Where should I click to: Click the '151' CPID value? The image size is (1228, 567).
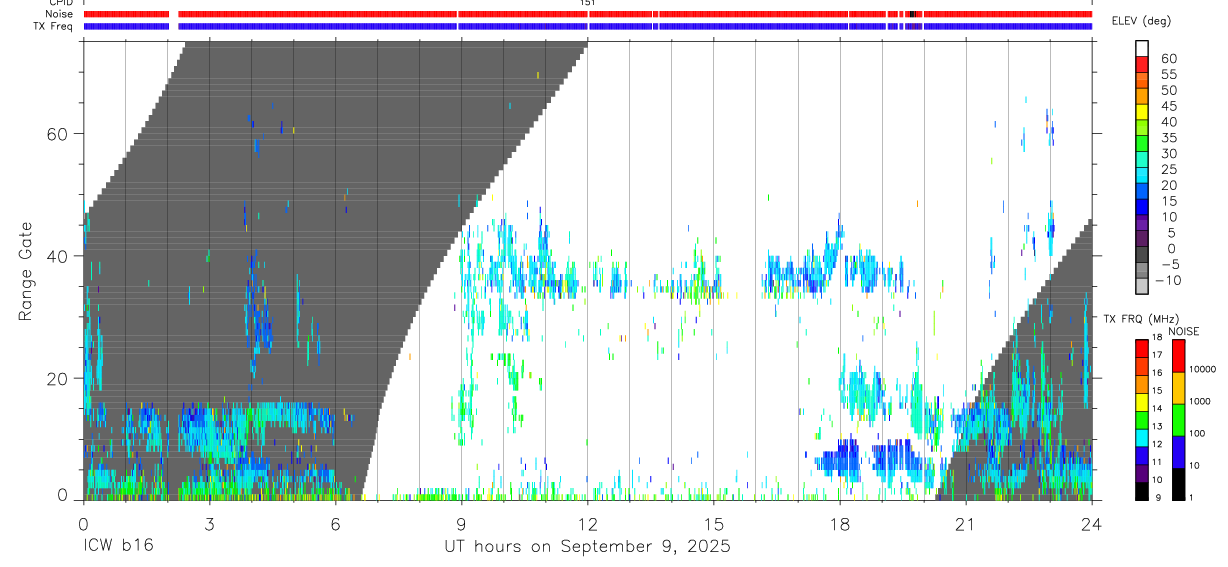pyautogui.click(x=588, y=3)
